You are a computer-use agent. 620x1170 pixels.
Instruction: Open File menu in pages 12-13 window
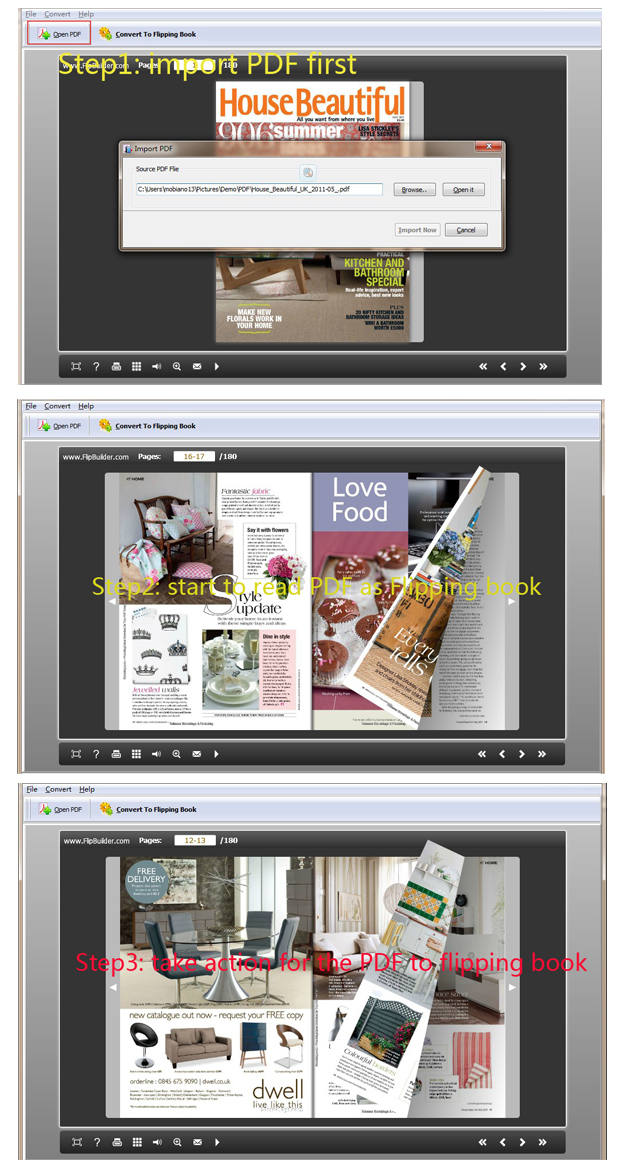(x=31, y=789)
